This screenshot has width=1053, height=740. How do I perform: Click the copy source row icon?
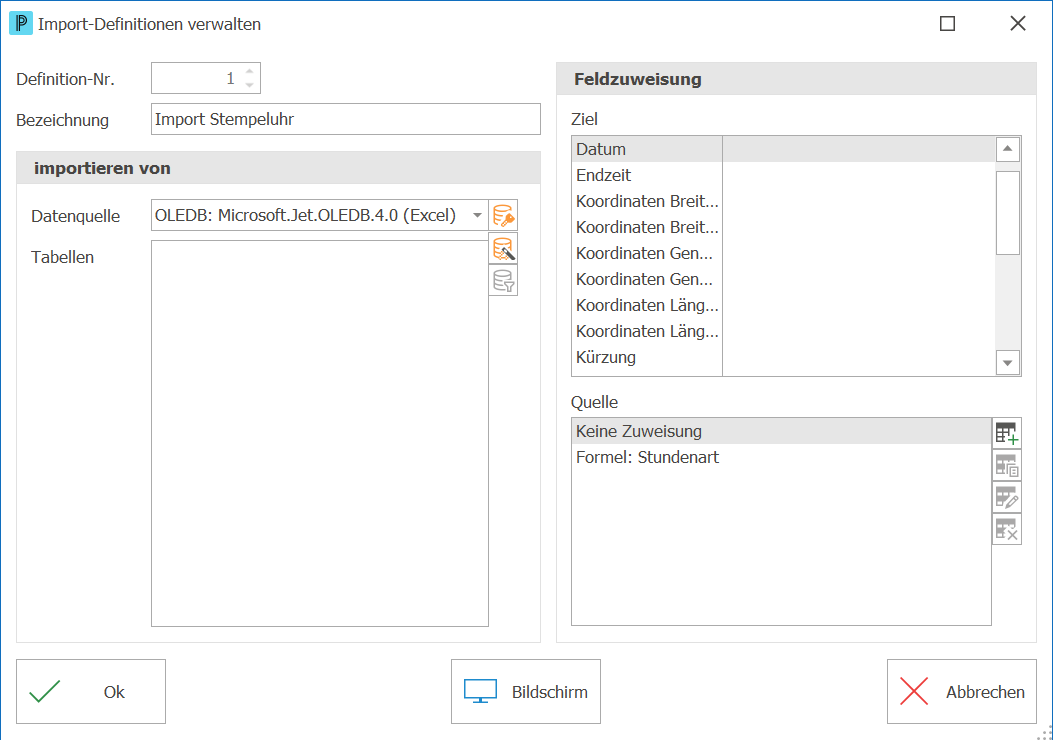tap(1007, 465)
